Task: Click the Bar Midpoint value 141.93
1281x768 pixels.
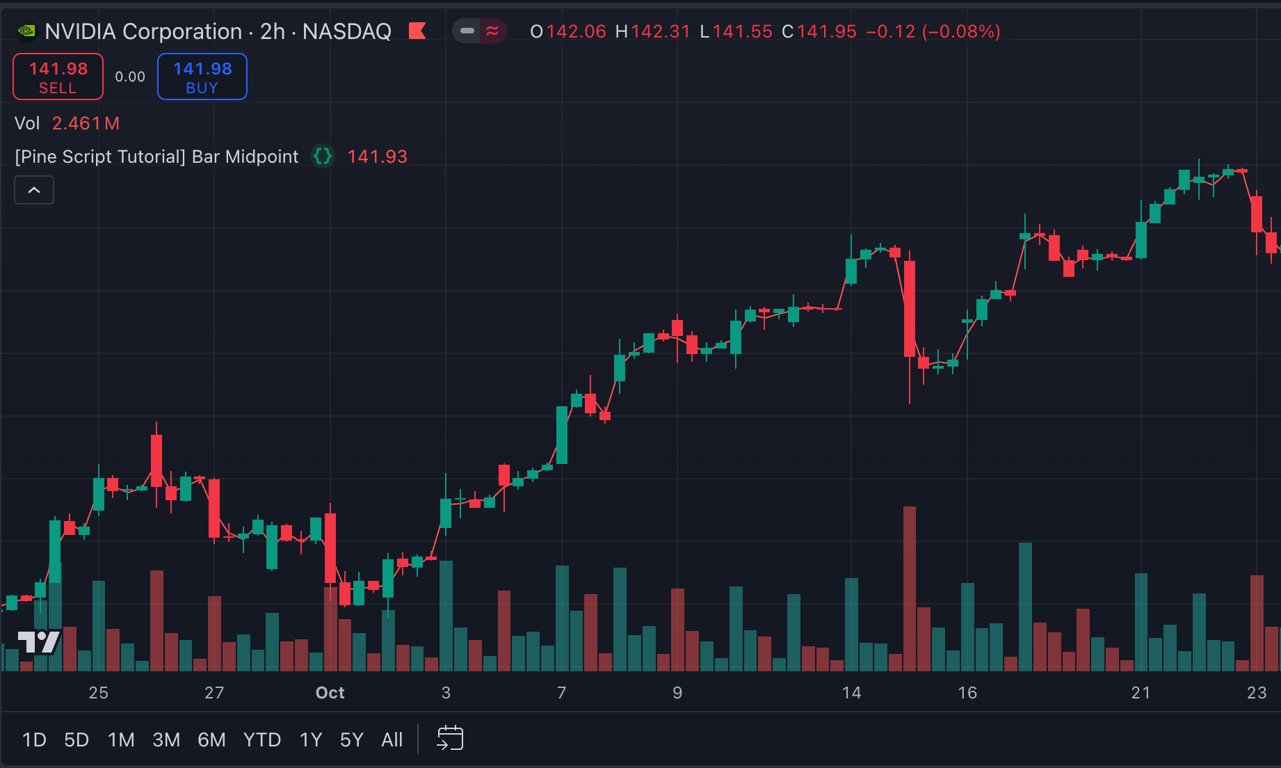Action: click(377, 156)
